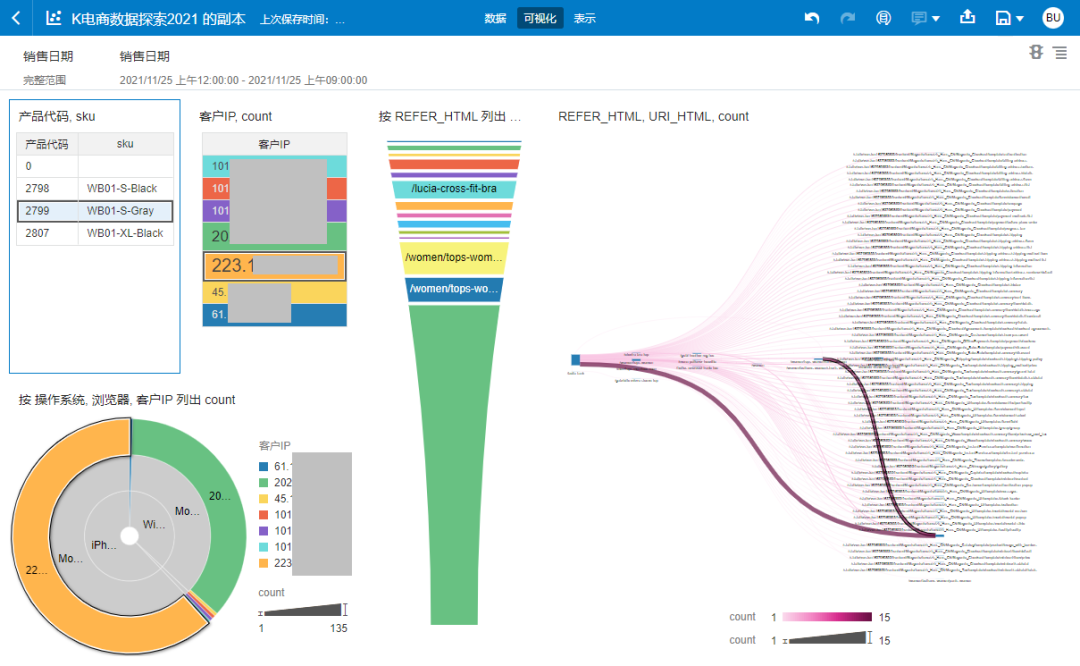Select the table cell 2807

tap(47, 233)
